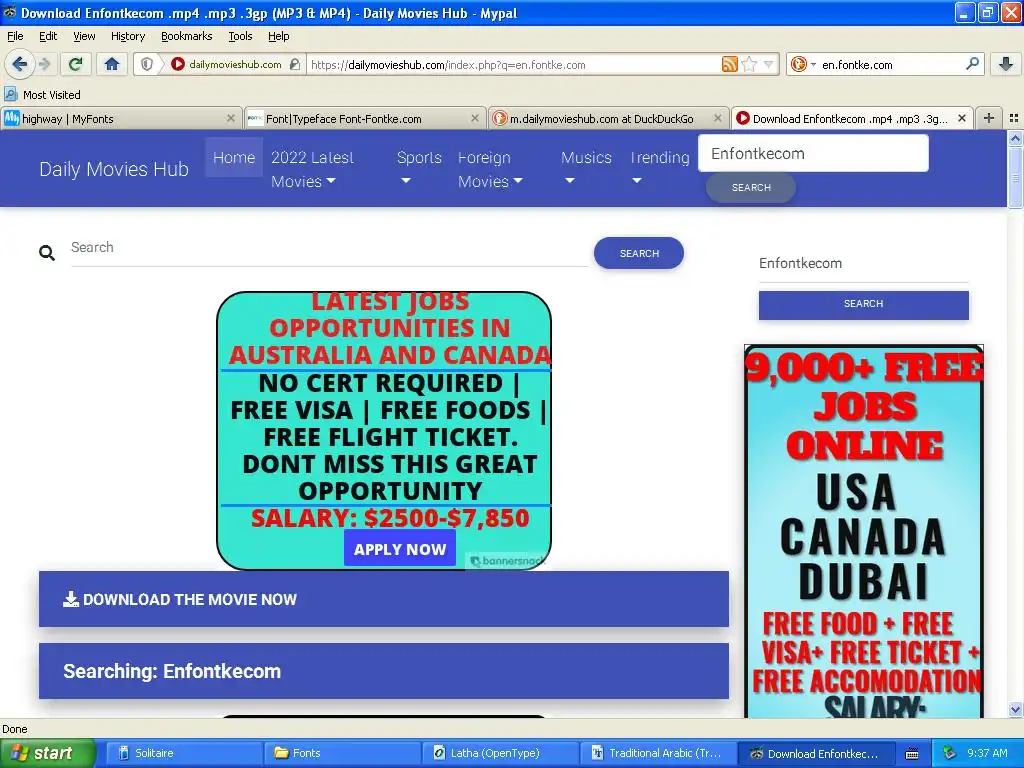
Task: Click the tracking protection shield icon
Action: tap(147, 64)
